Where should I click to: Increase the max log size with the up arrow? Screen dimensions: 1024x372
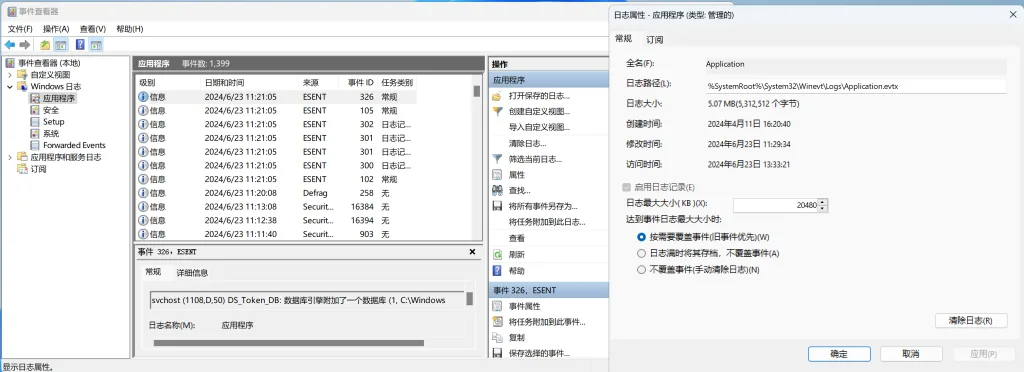pos(823,202)
